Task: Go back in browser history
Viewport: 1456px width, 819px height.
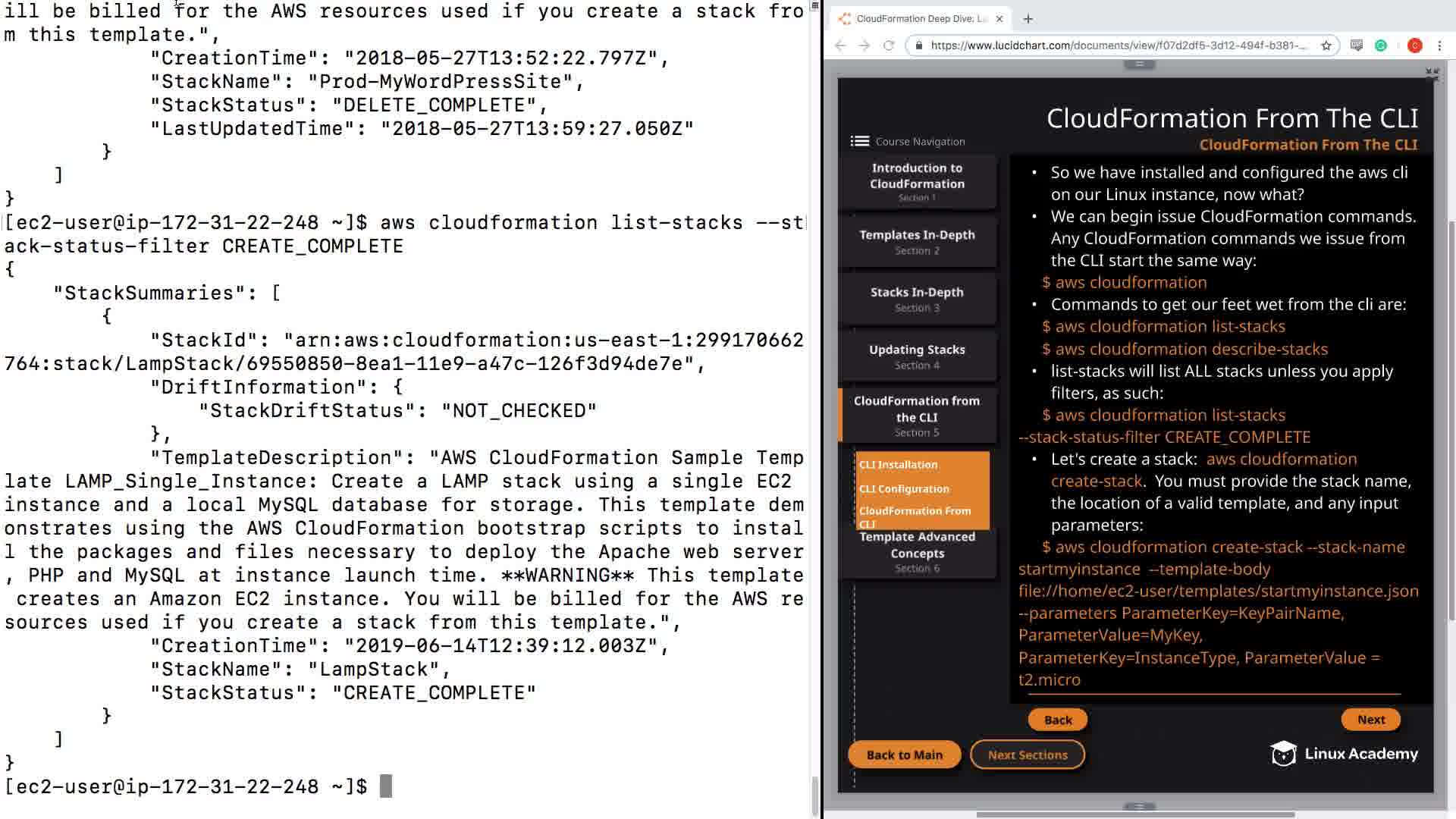Action: (840, 45)
